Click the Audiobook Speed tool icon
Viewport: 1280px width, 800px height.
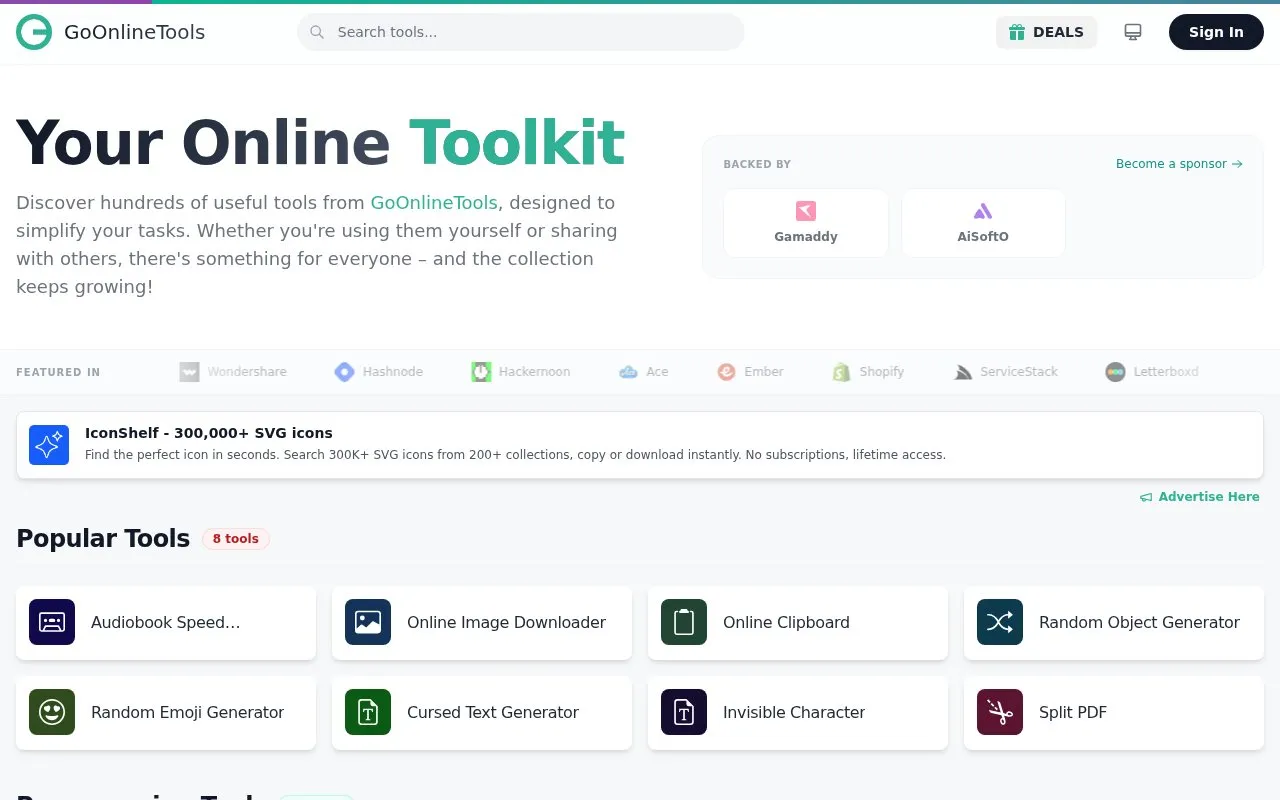click(52, 622)
